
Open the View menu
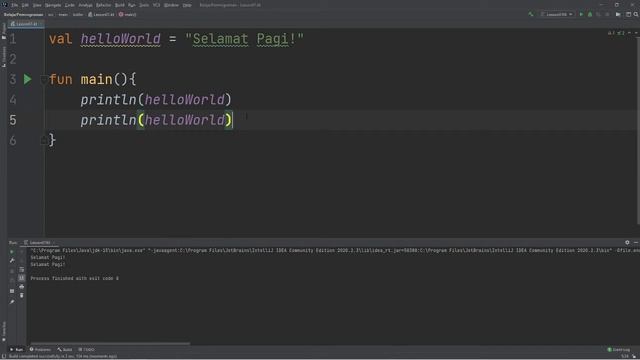point(37,5)
